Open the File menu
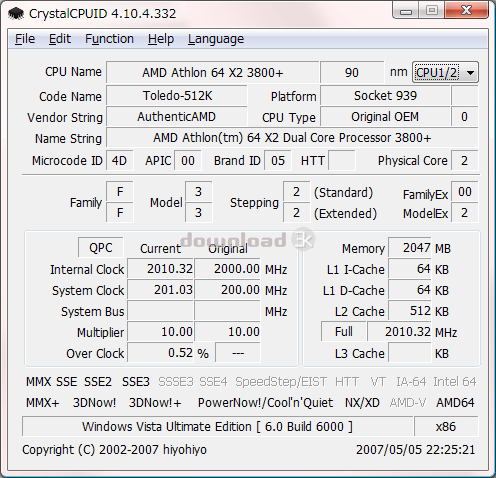Screen dimensions: 496x478 [25, 39]
